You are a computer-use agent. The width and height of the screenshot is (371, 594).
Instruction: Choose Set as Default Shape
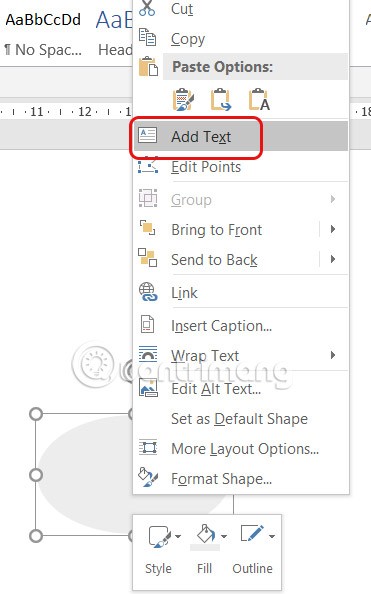[241, 419]
